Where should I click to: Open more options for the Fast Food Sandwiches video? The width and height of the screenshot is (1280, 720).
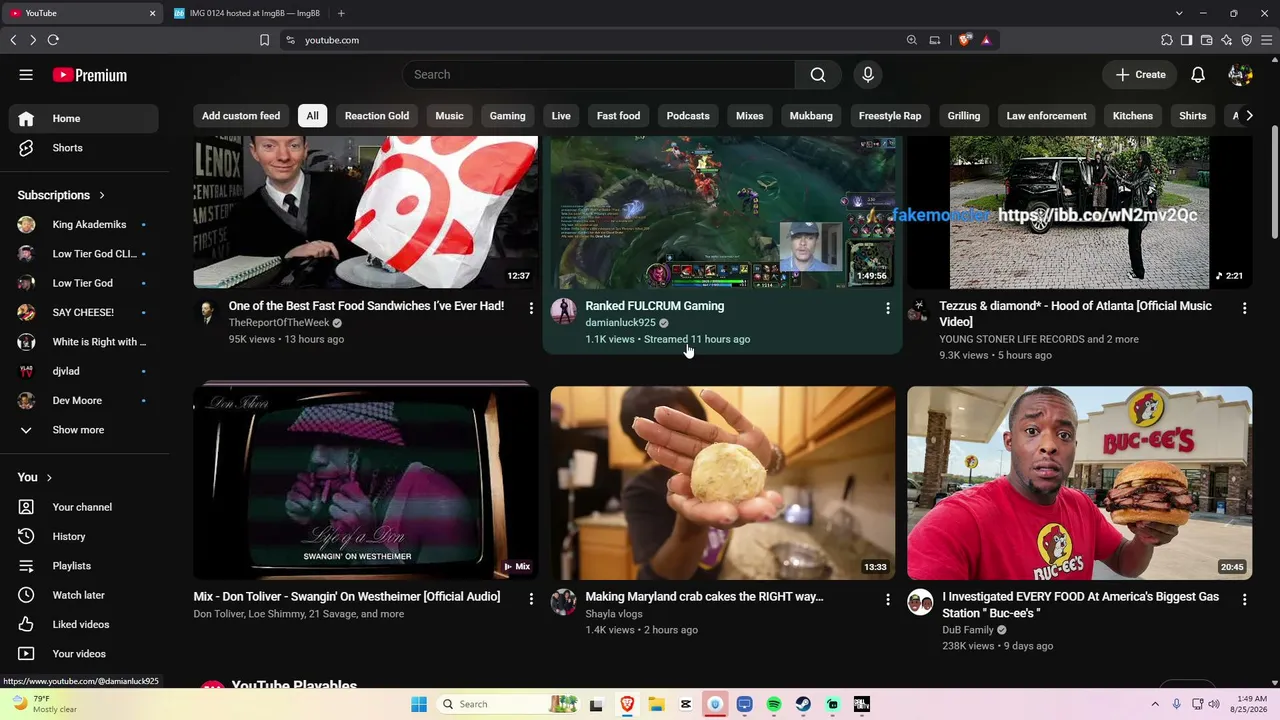(x=531, y=308)
